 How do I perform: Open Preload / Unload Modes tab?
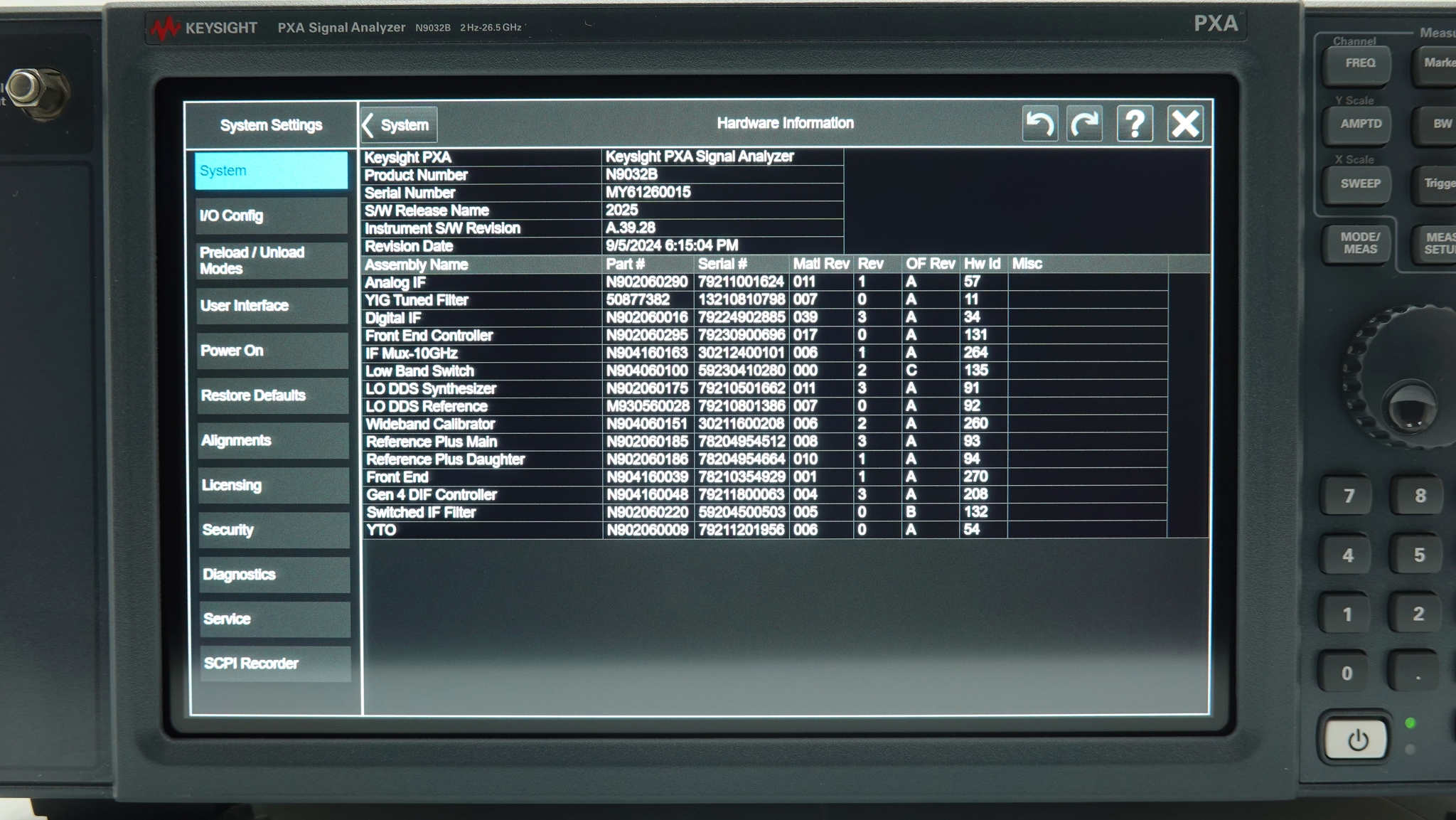click(x=271, y=260)
